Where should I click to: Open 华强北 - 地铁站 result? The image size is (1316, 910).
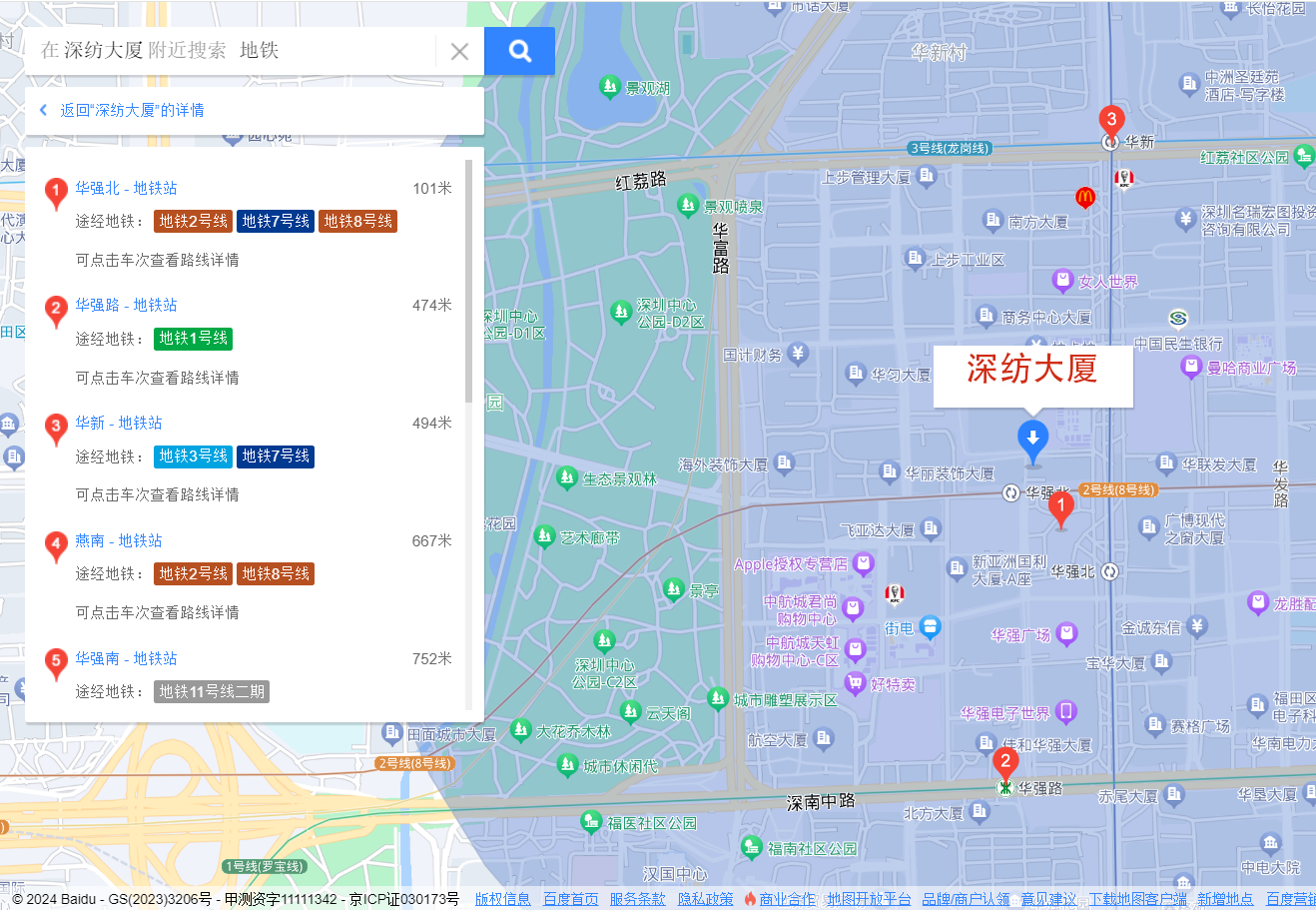coord(126,188)
